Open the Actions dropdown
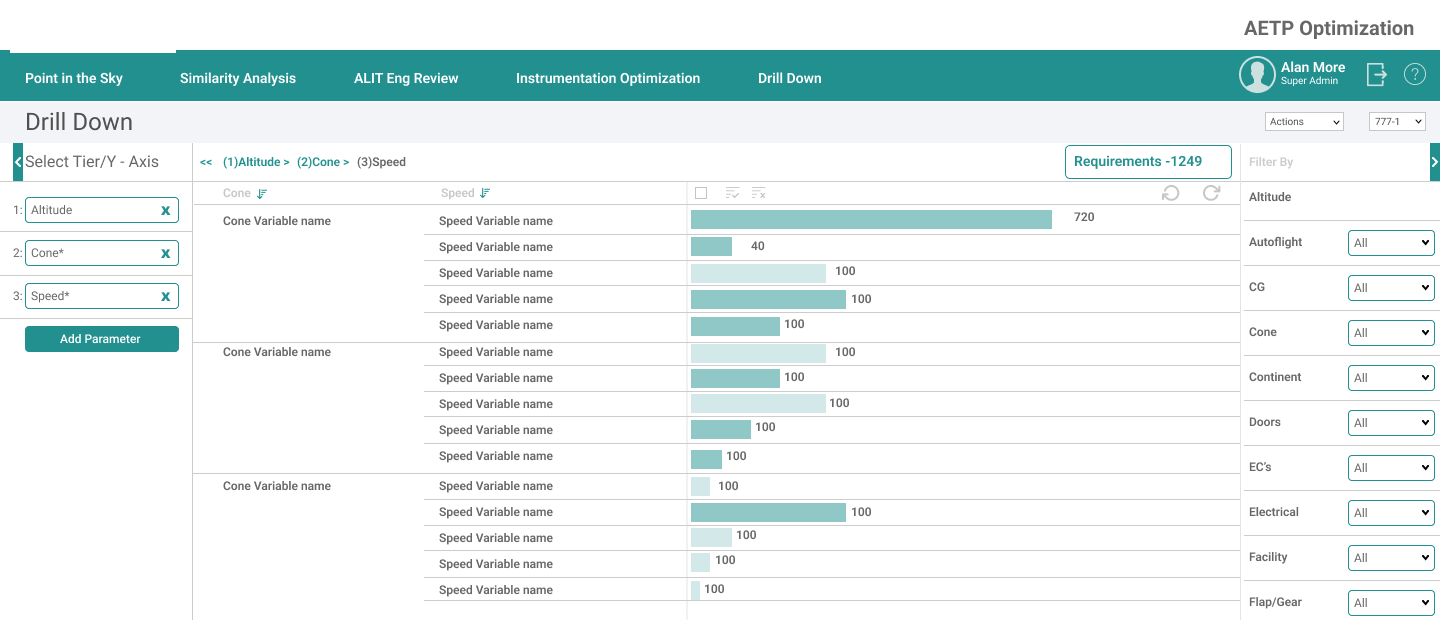Screen dimensions: 1440x620 click(x=1304, y=122)
